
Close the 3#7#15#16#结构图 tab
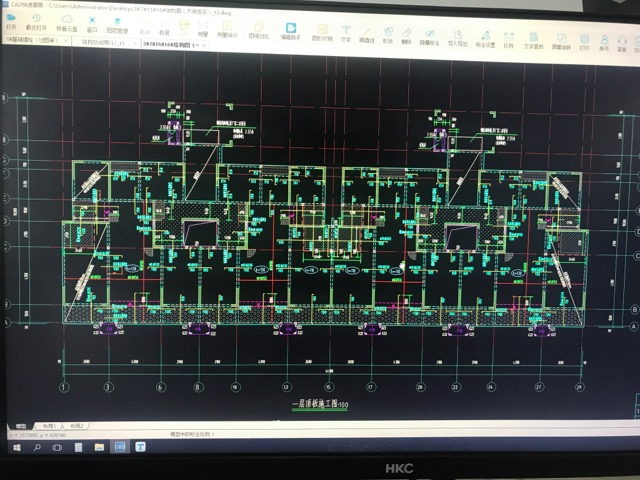click(x=204, y=45)
